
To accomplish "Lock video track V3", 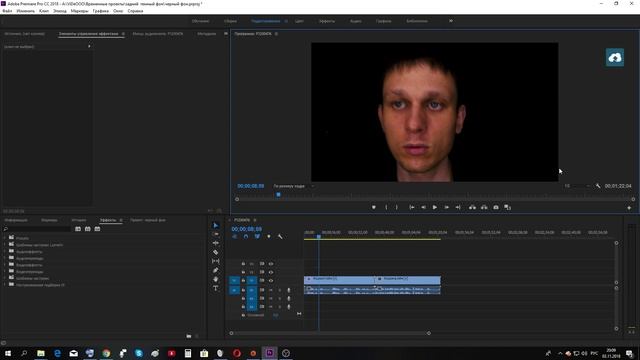I will tap(243, 264).
